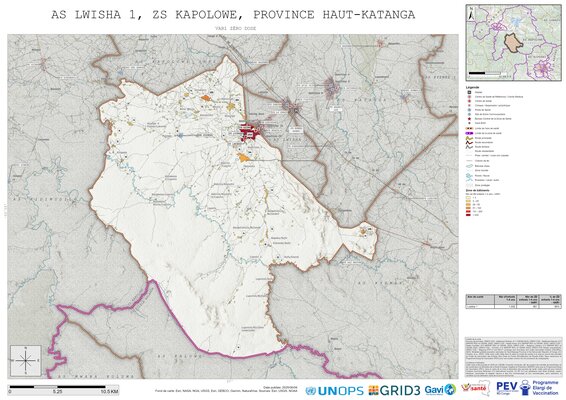This screenshot has height=400, width=566.
Task: Click the PEV logo
Action: click(507, 387)
